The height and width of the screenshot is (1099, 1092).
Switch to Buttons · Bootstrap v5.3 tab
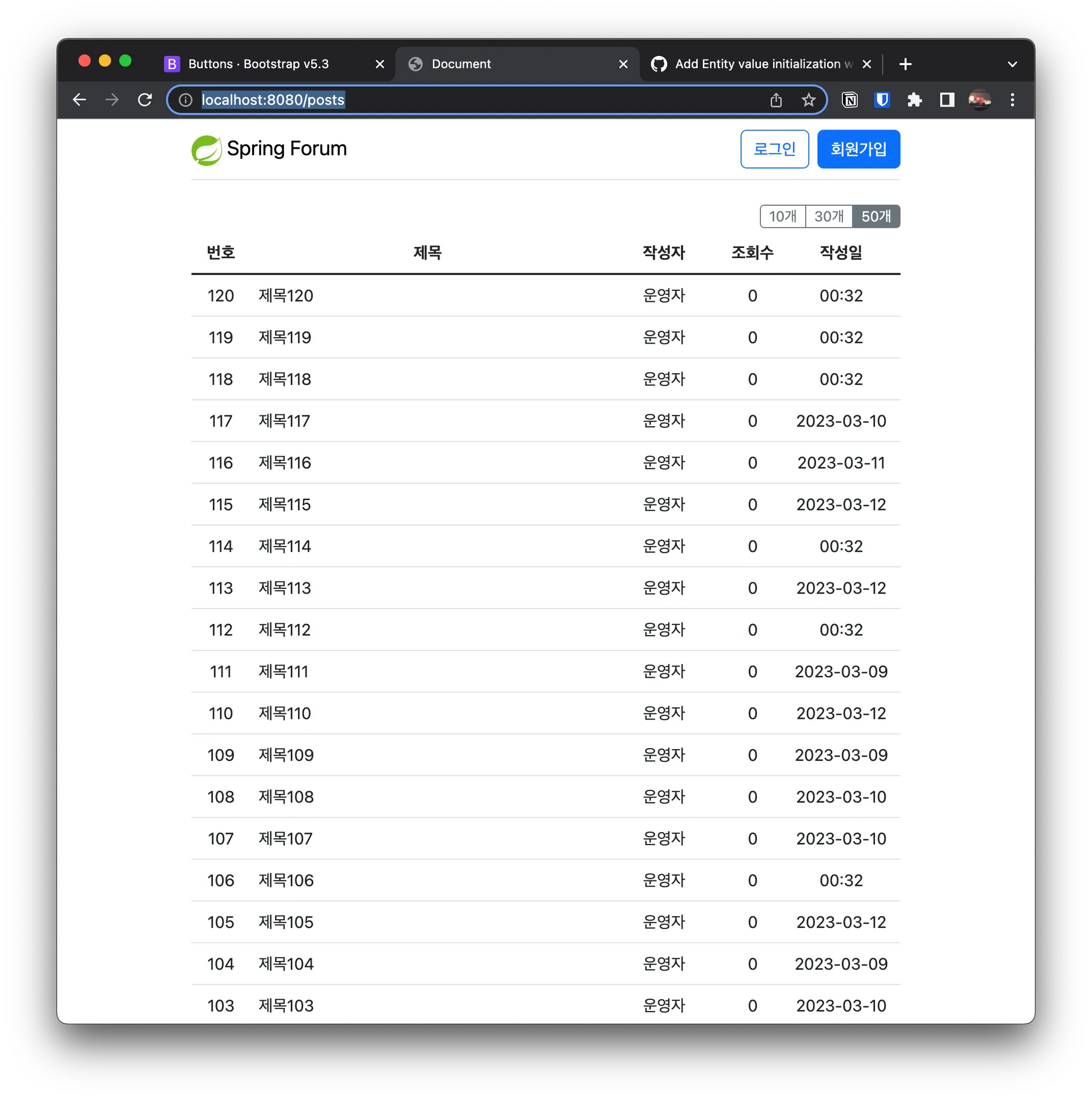tap(259, 65)
